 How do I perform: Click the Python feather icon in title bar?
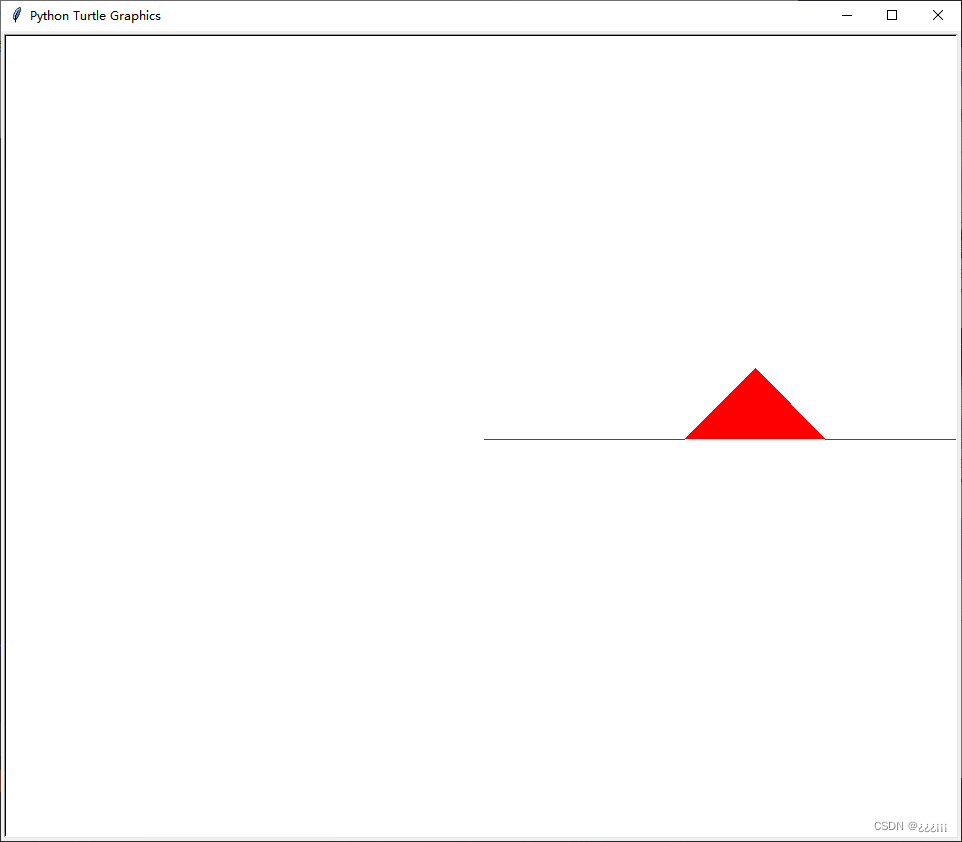point(17,15)
